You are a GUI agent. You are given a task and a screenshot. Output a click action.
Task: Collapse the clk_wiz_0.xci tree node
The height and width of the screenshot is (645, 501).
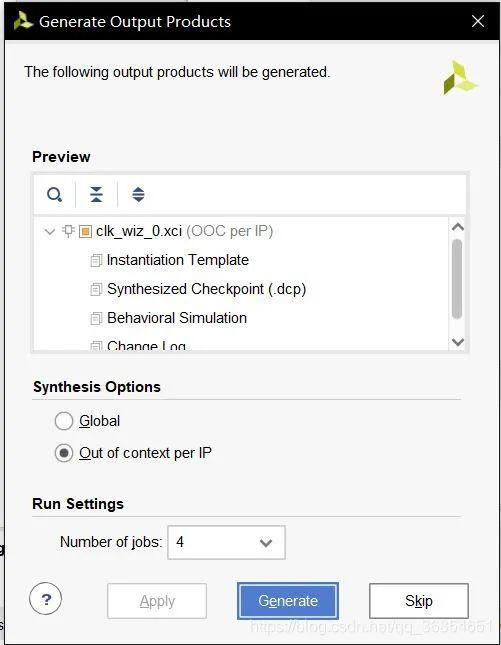coord(50,232)
